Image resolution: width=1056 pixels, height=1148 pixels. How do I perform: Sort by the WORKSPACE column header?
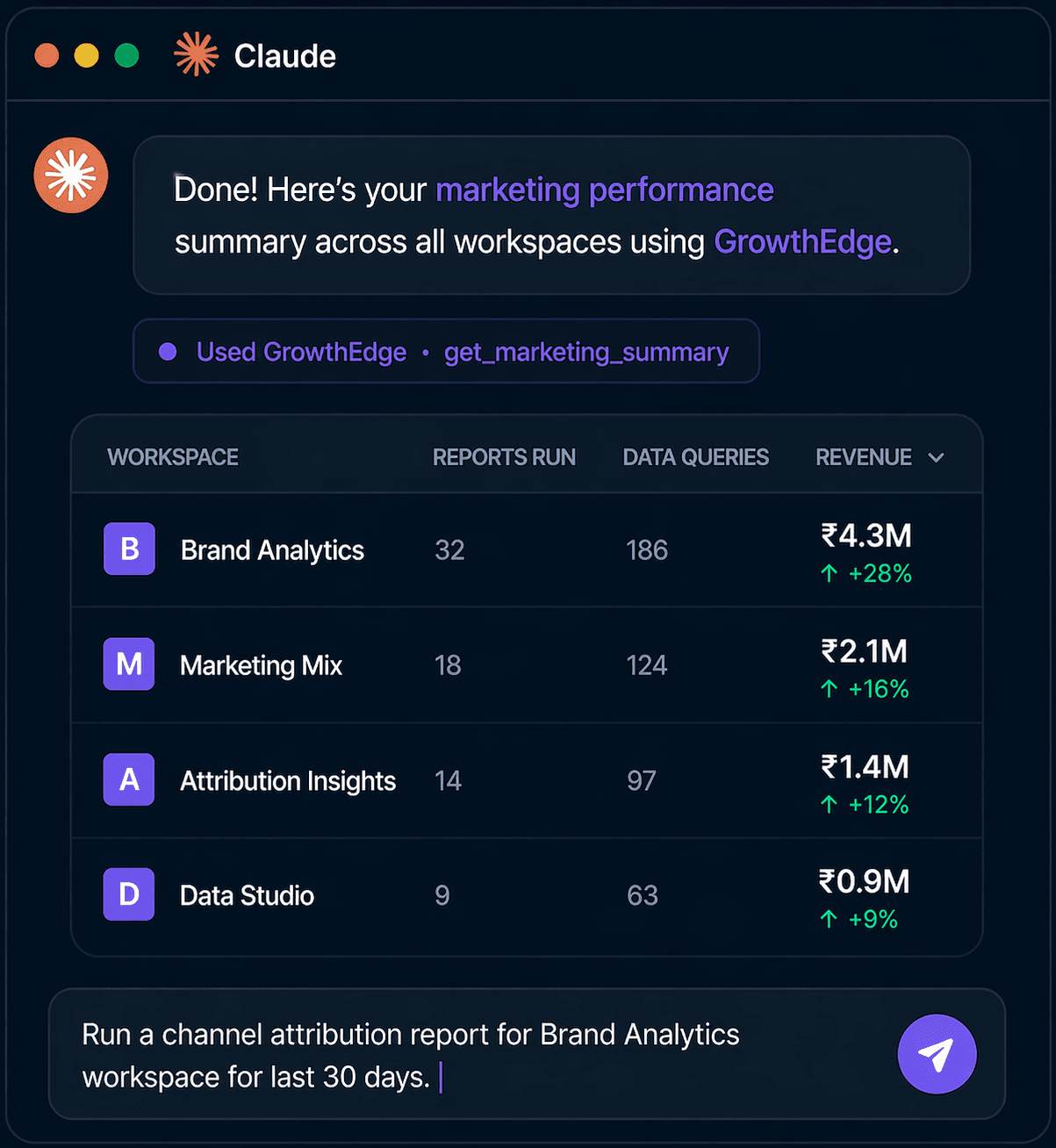click(173, 457)
